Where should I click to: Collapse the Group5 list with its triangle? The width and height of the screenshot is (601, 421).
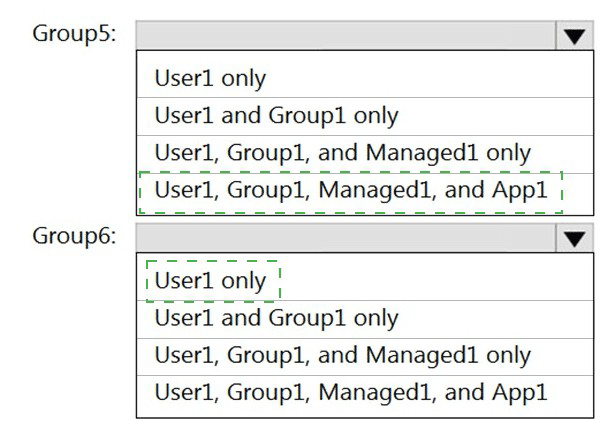(573, 35)
